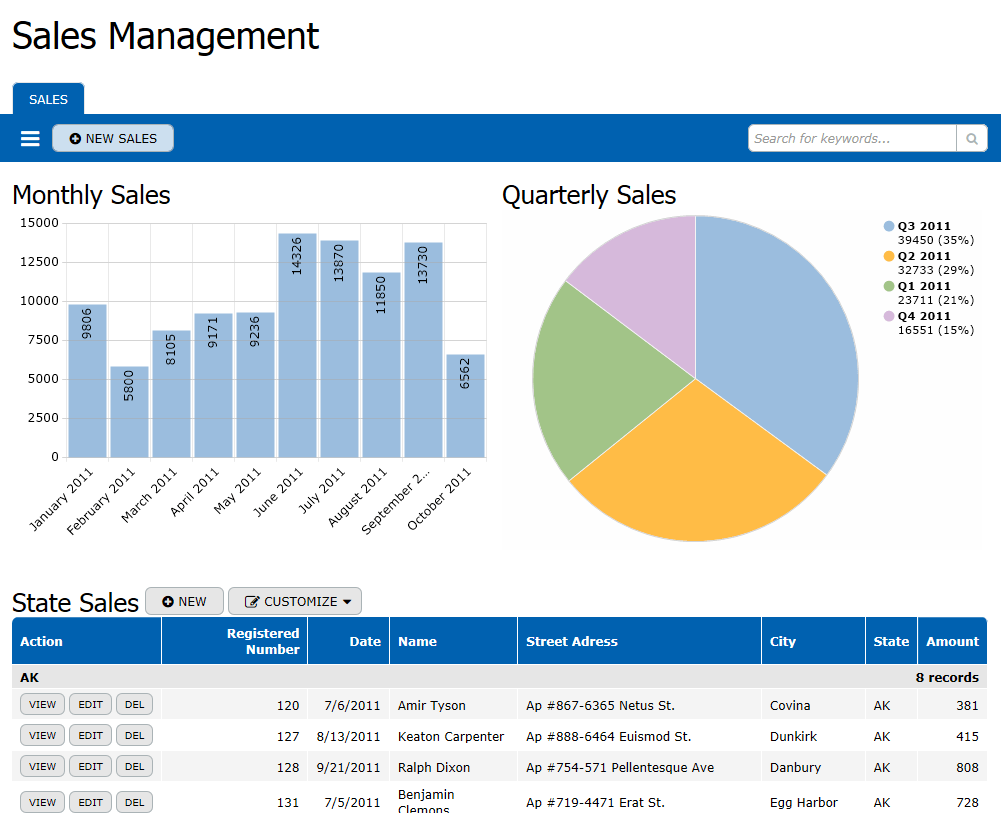View Amir Tyson's record
The image size is (1001, 813).
click(42, 705)
